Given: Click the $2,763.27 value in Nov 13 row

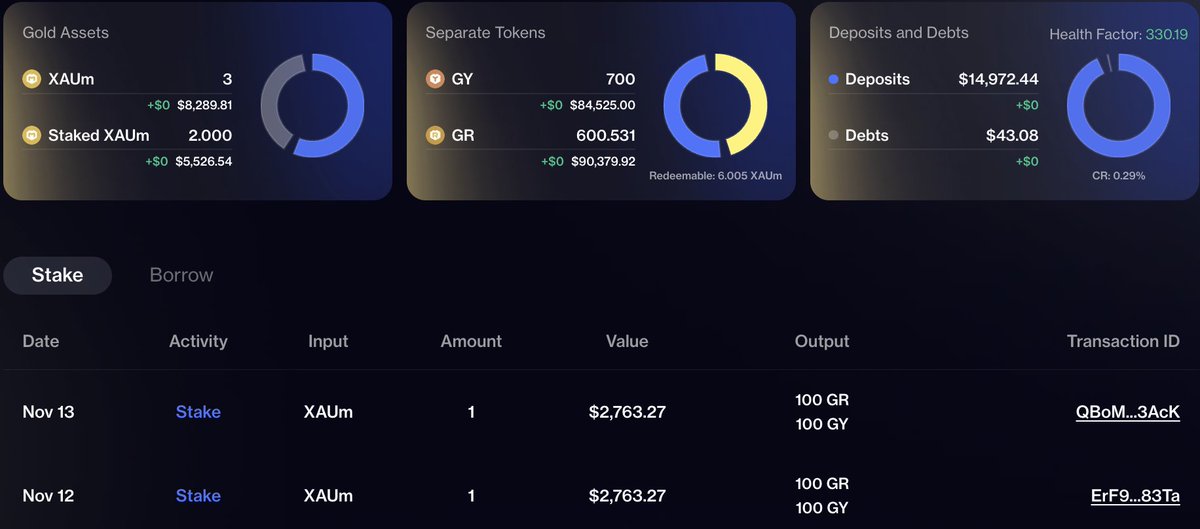Looking at the screenshot, I should click(x=627, y=412).
